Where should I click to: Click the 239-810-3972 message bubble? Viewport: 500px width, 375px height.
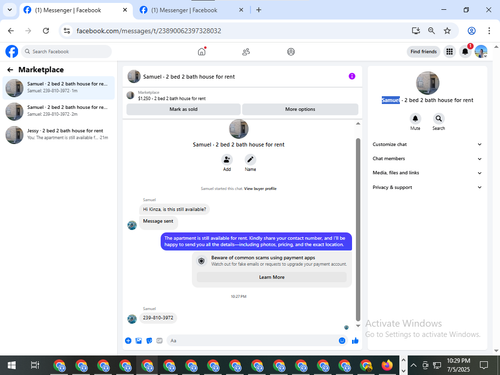tap(158, 318)
